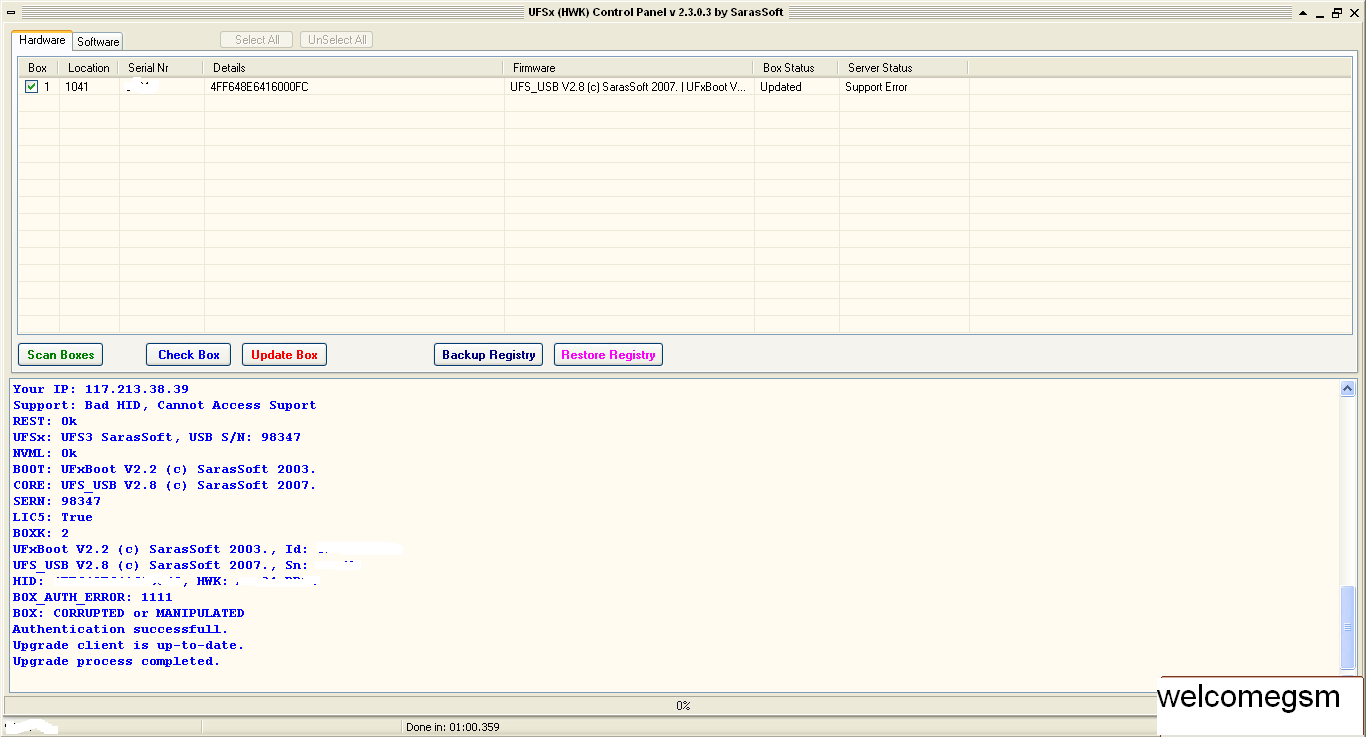Sort by Serial Nr column header
The width and height of the screenshot is (1367, 737).
click(x=161, y=68)
